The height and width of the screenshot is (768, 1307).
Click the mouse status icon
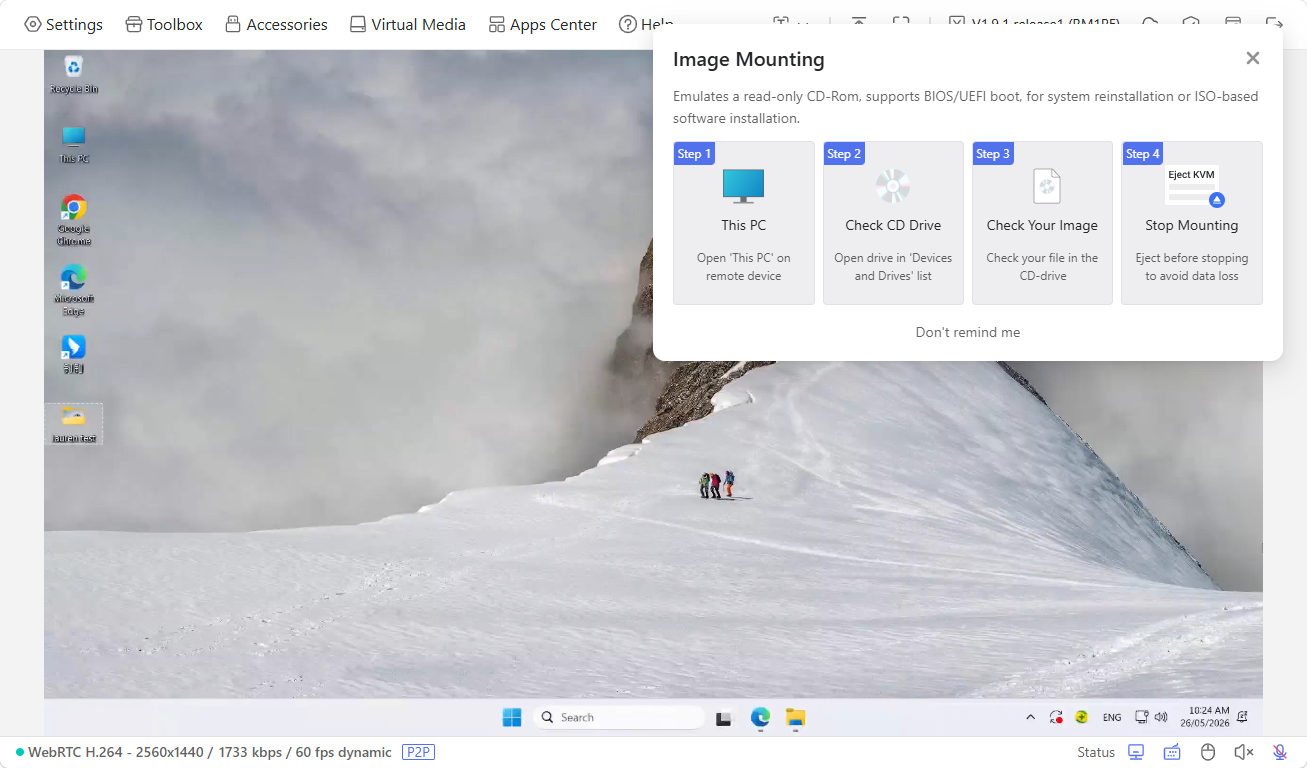tap(1208, 752)
